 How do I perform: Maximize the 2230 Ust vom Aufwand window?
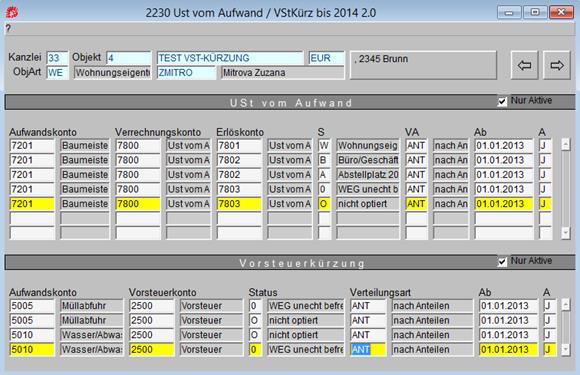pos(535,13)
